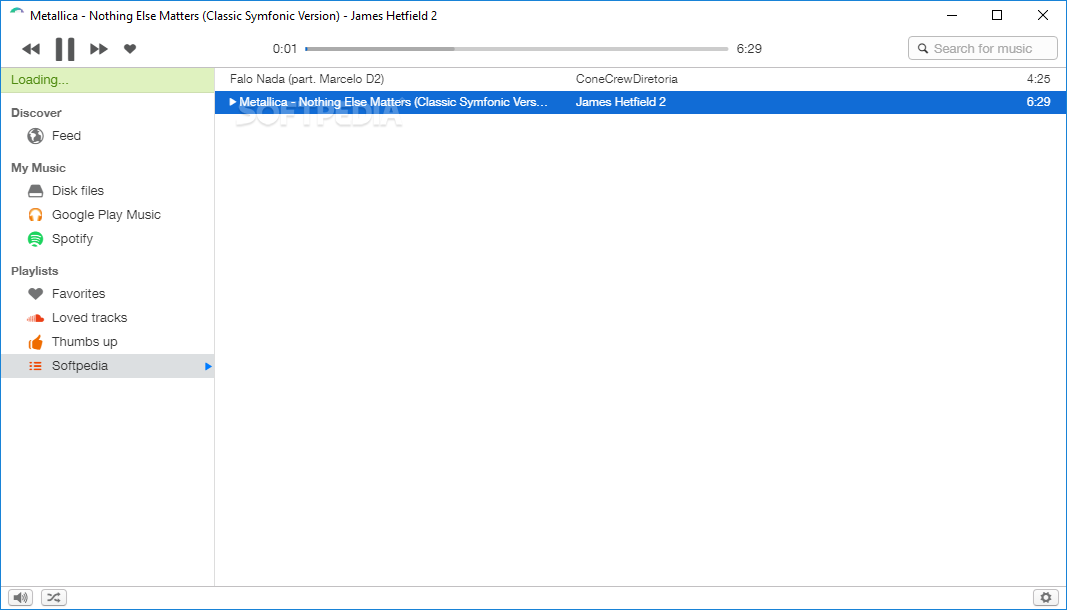Select the Falo Nada track row

[640, 79]
